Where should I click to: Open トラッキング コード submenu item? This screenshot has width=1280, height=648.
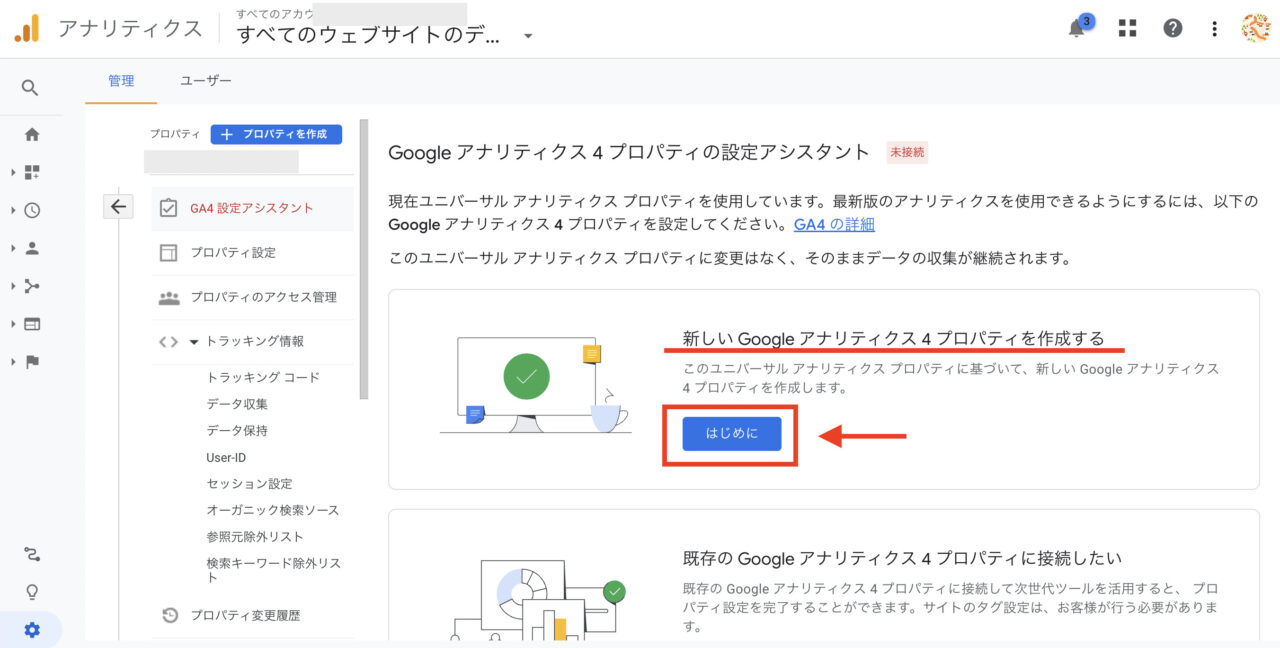[263, 377]
